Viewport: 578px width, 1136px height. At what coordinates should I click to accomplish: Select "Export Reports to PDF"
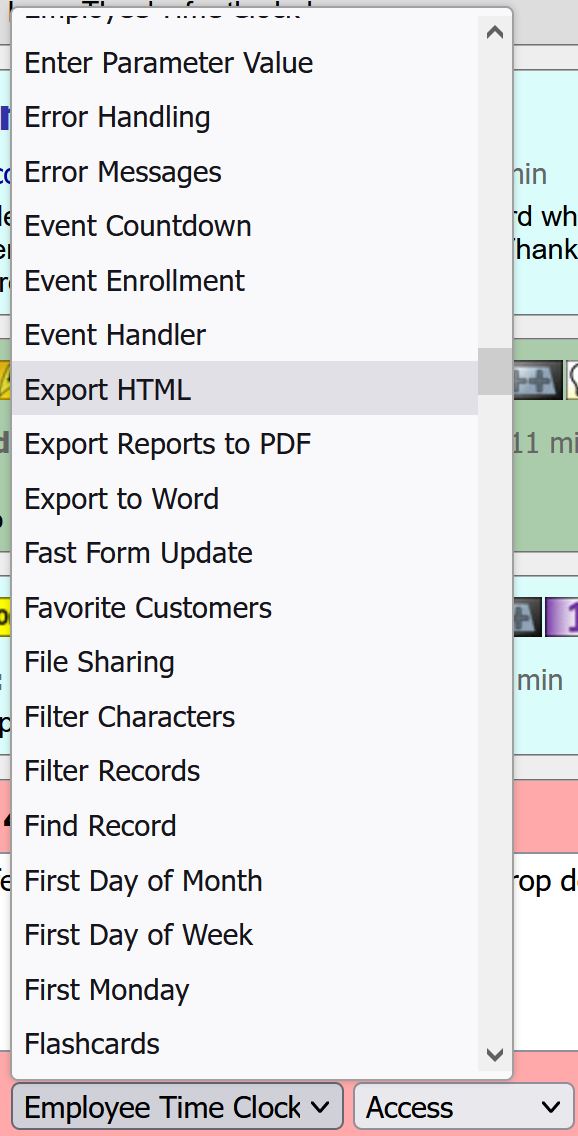167,444
